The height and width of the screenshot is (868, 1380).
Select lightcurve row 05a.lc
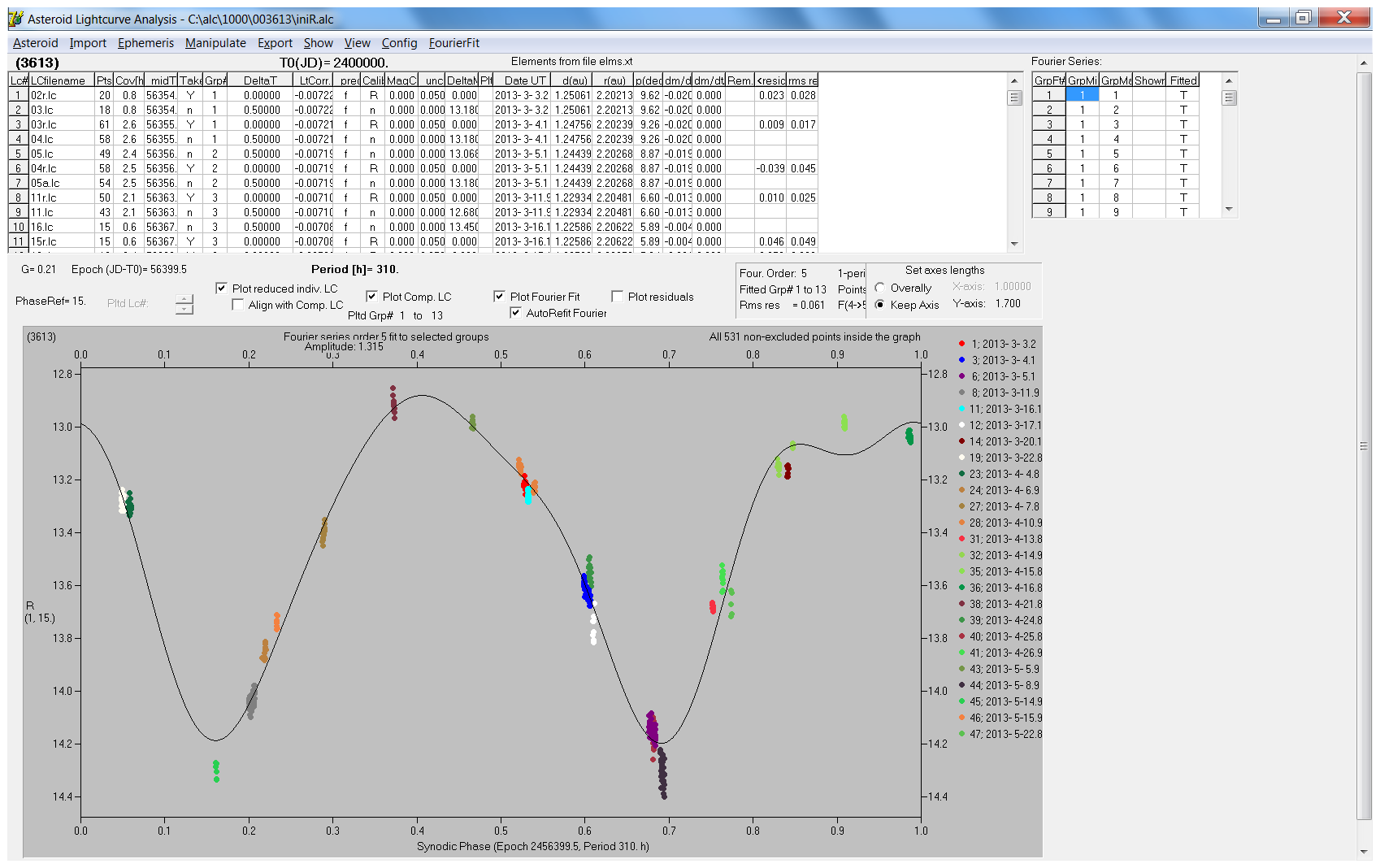[x=413, y=183]
